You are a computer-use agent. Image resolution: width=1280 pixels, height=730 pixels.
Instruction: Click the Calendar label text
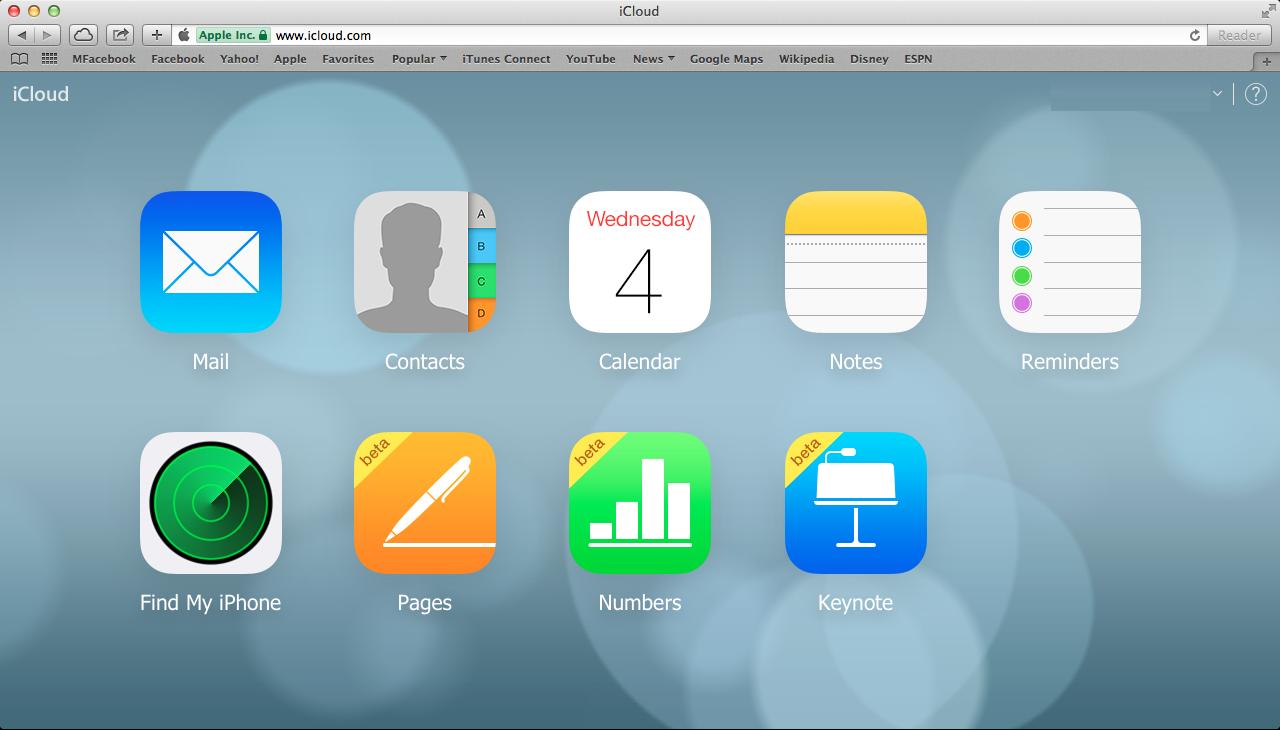coord(640,362)
